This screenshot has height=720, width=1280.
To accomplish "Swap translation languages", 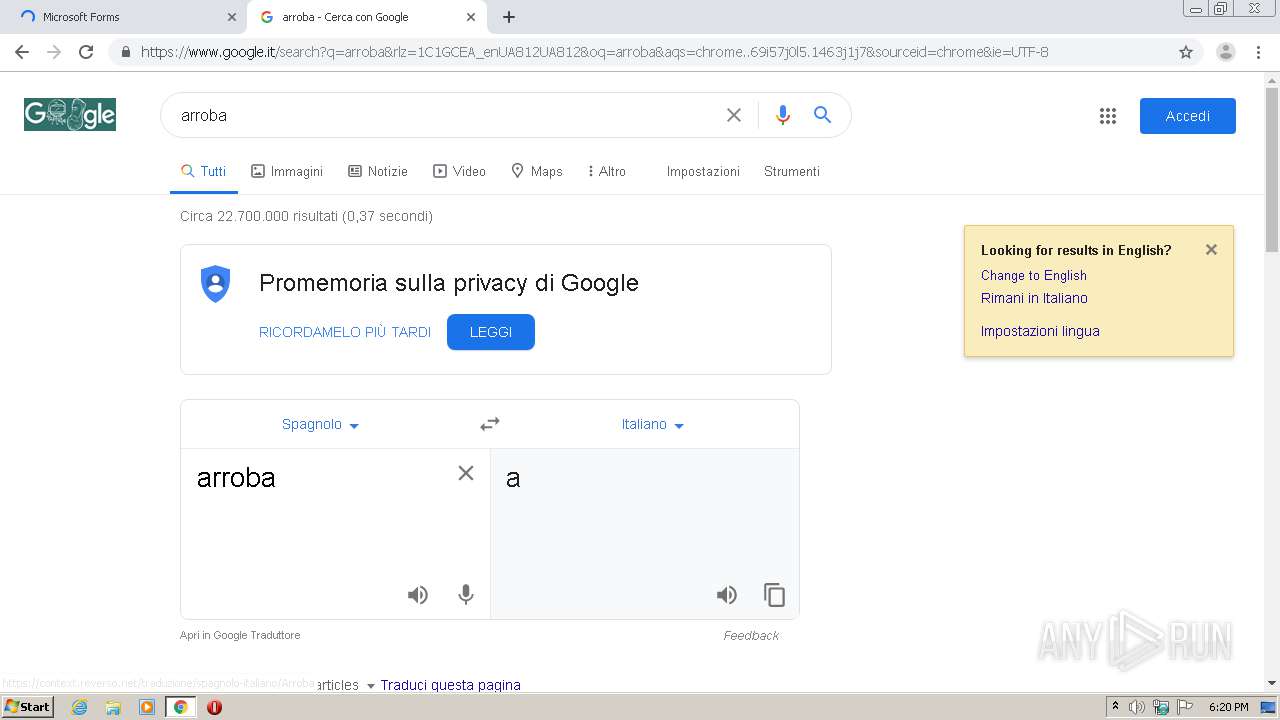I will pos(490,424).
